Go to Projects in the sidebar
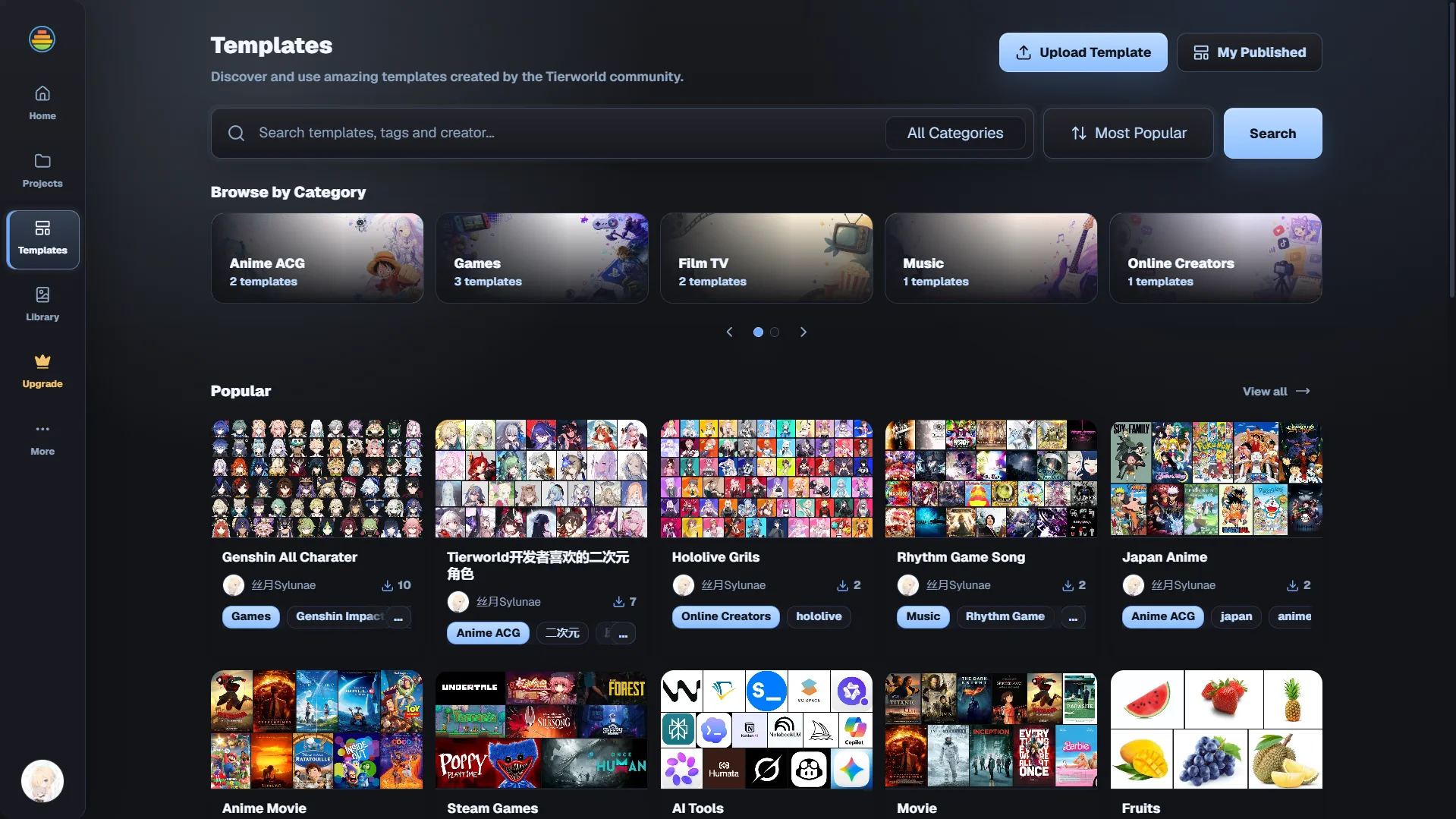This screenshot has height=819, width=1456. coord(42,171)
